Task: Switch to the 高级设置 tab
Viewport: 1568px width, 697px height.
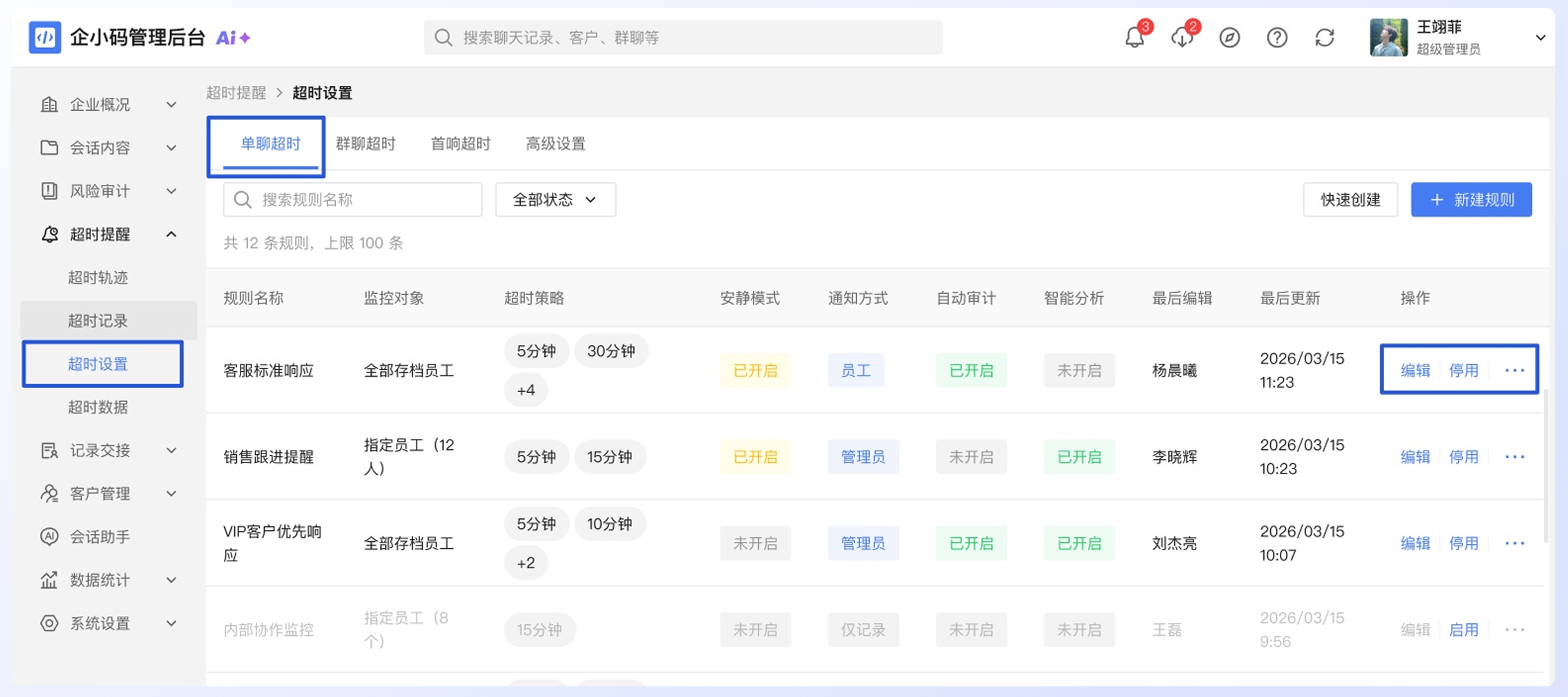Action: click(x=555, y=144)
